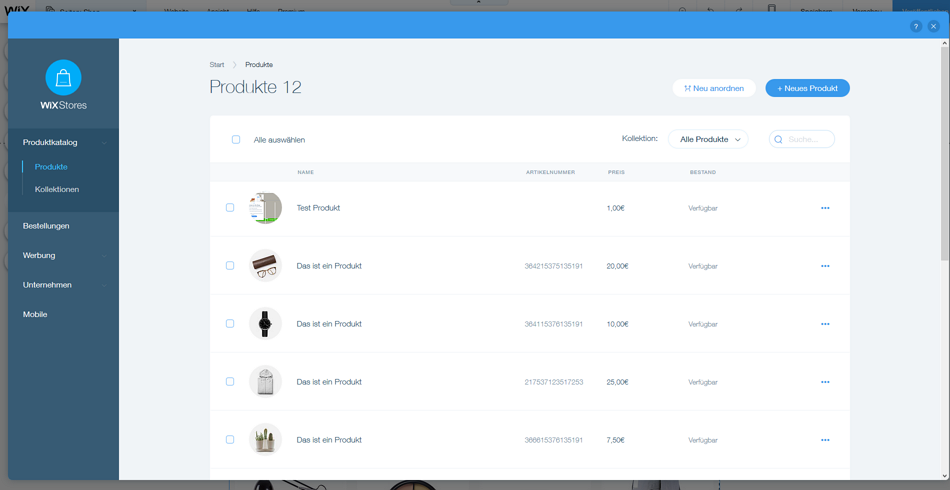
Task: Open the Alle Produkte collection dropdown
Action: tap(708, 140)
